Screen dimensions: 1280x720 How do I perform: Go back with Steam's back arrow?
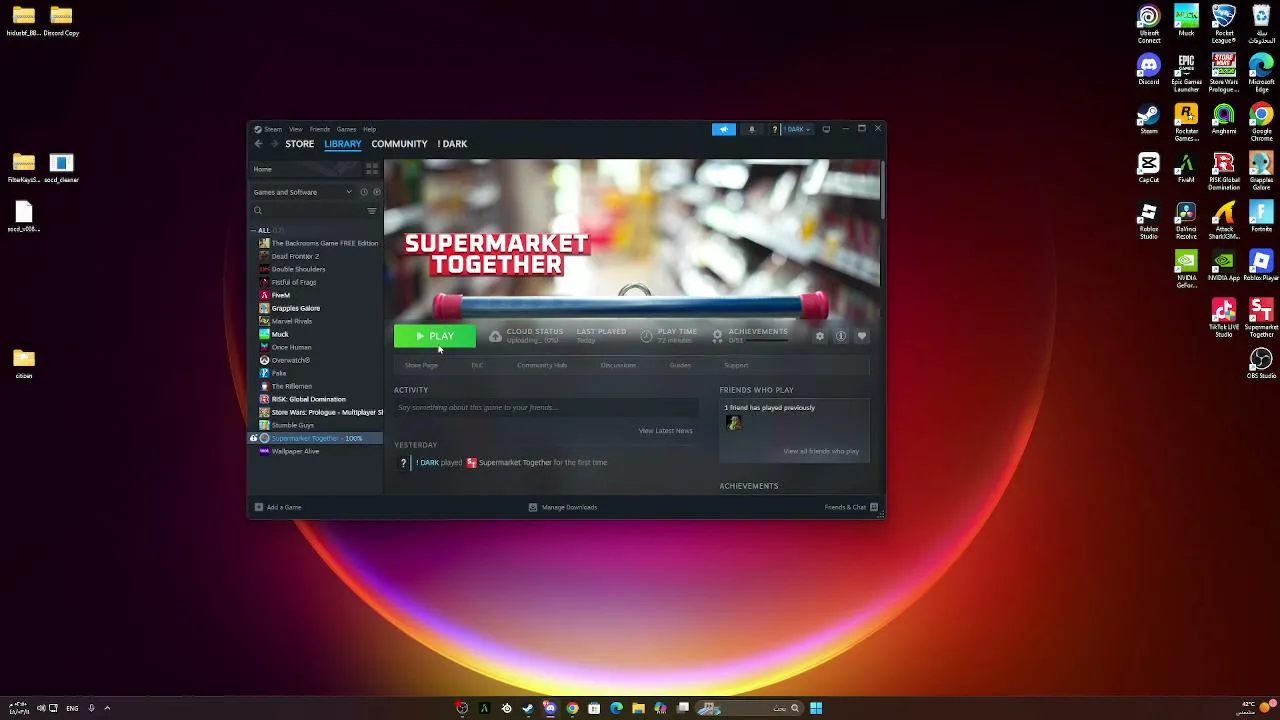click(x=258, y=144)
